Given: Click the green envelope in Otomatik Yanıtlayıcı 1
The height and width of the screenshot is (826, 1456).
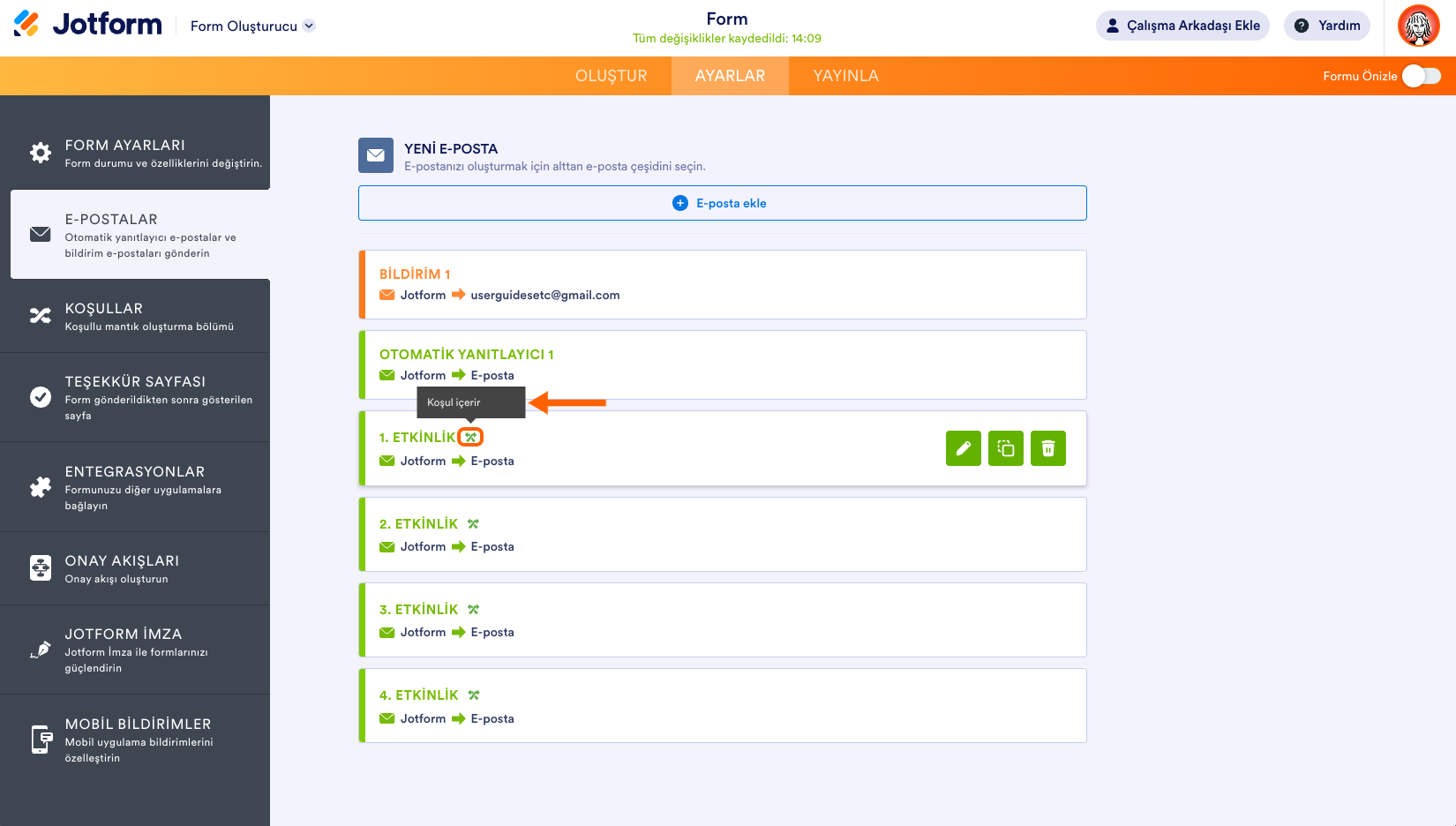Looking at the screenshot, I should [x=387, y=375].
